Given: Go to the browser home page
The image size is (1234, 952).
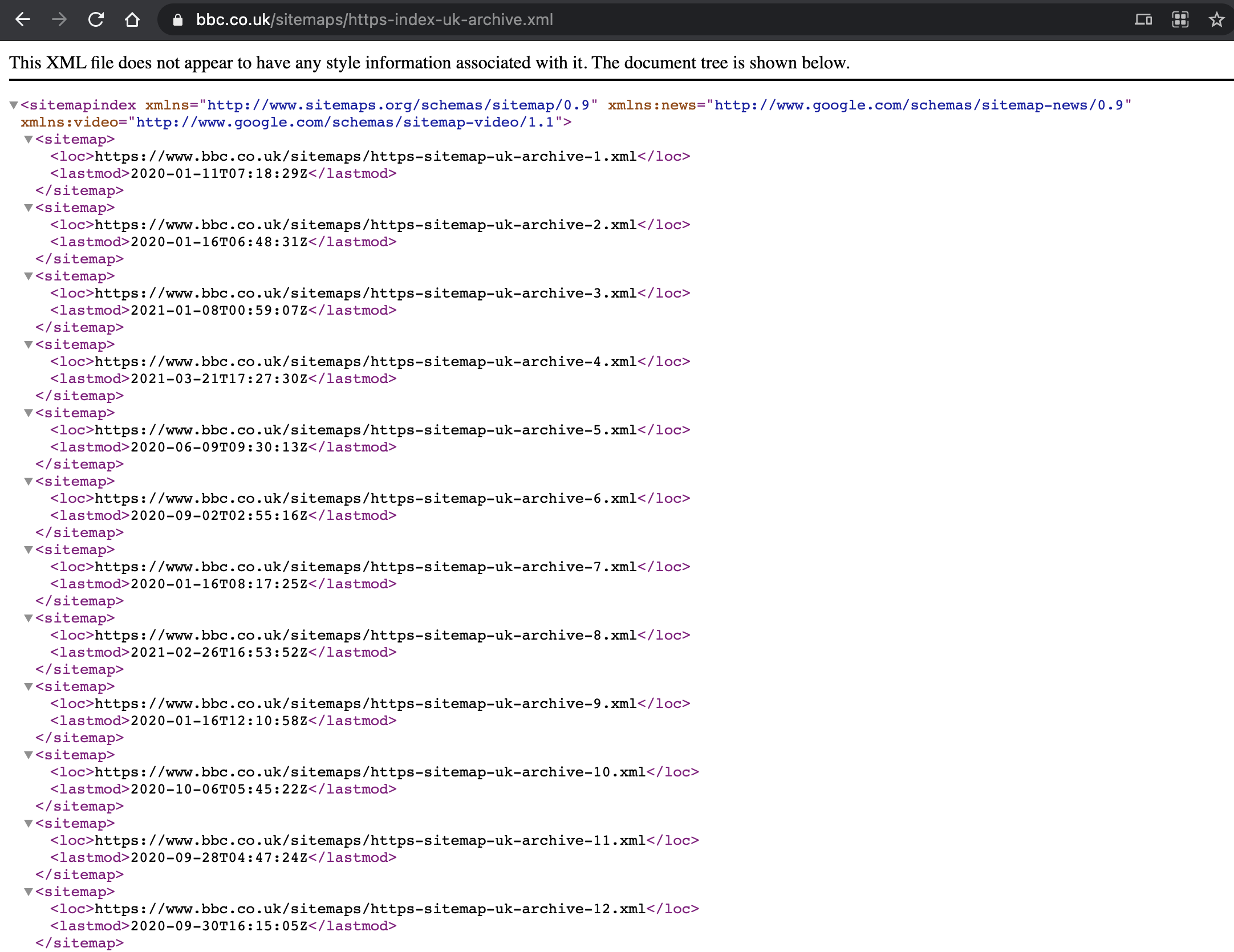Looking at the screenshot, I should click(x=132, y=20).
